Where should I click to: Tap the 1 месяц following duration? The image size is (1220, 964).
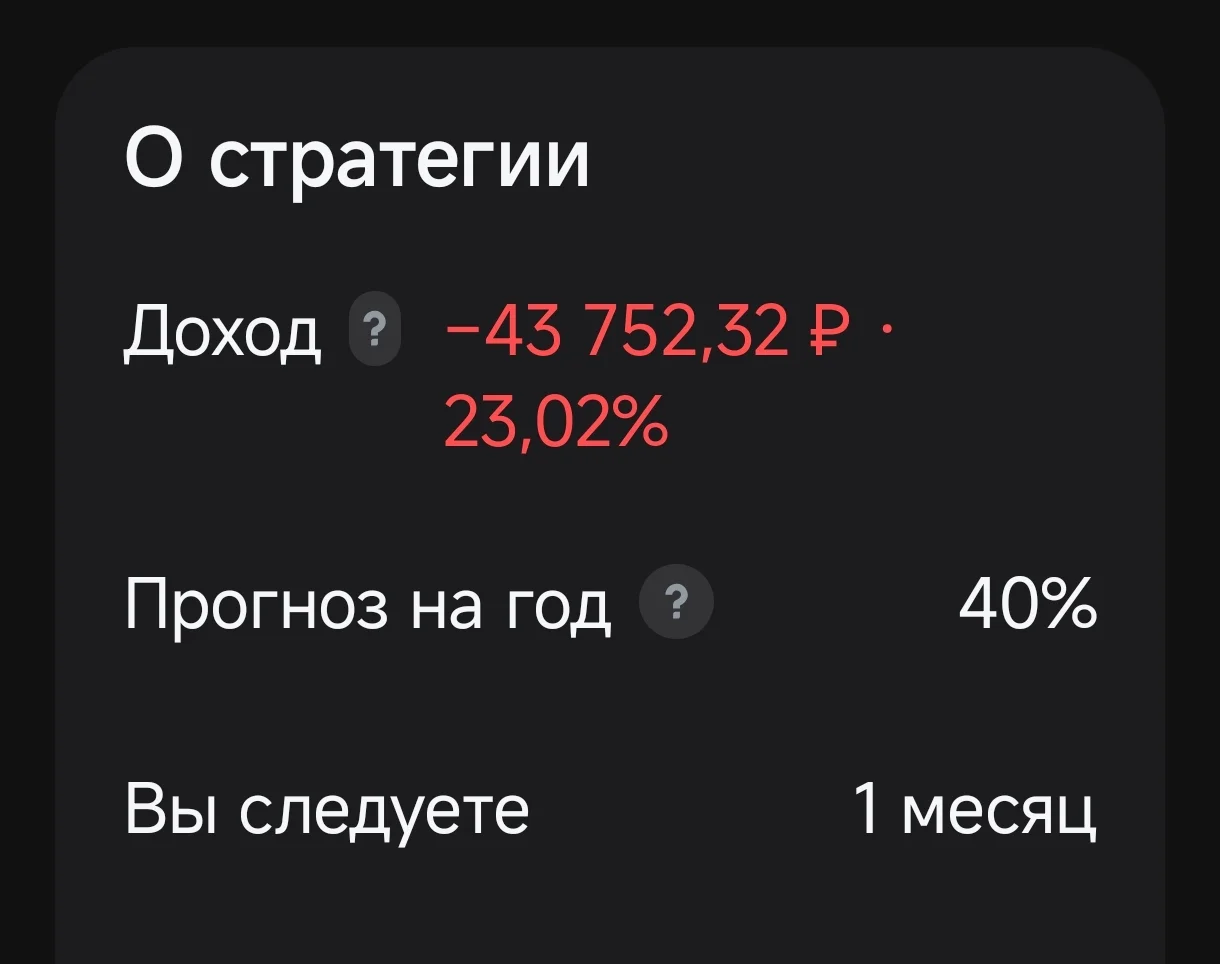tap(975, 810)
